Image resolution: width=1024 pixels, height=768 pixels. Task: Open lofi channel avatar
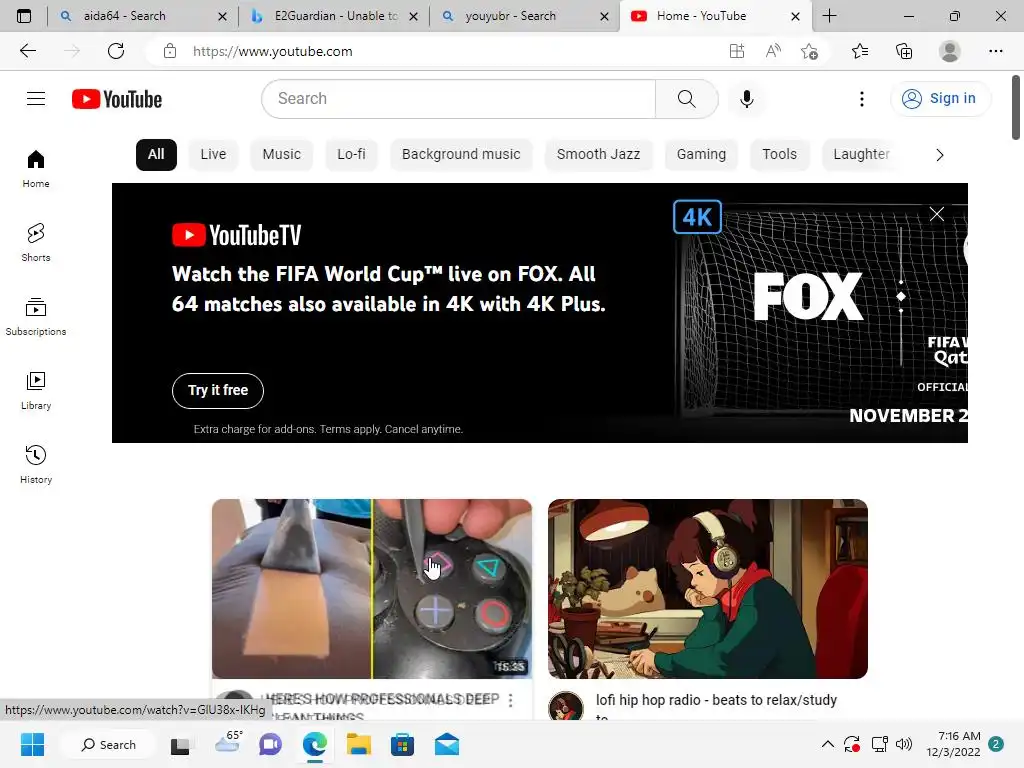pyautogui.click(x=566, y=707)
